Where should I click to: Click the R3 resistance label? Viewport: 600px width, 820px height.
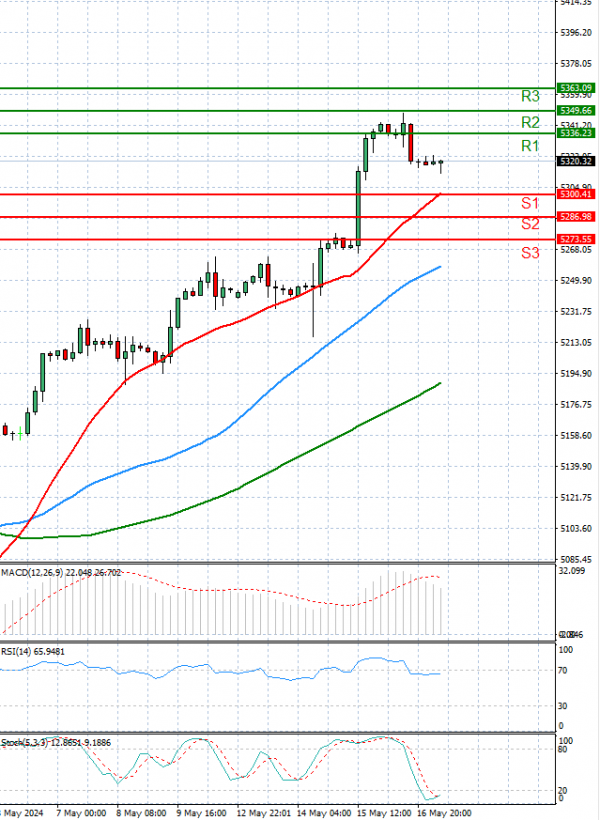(x=530, y=96)
